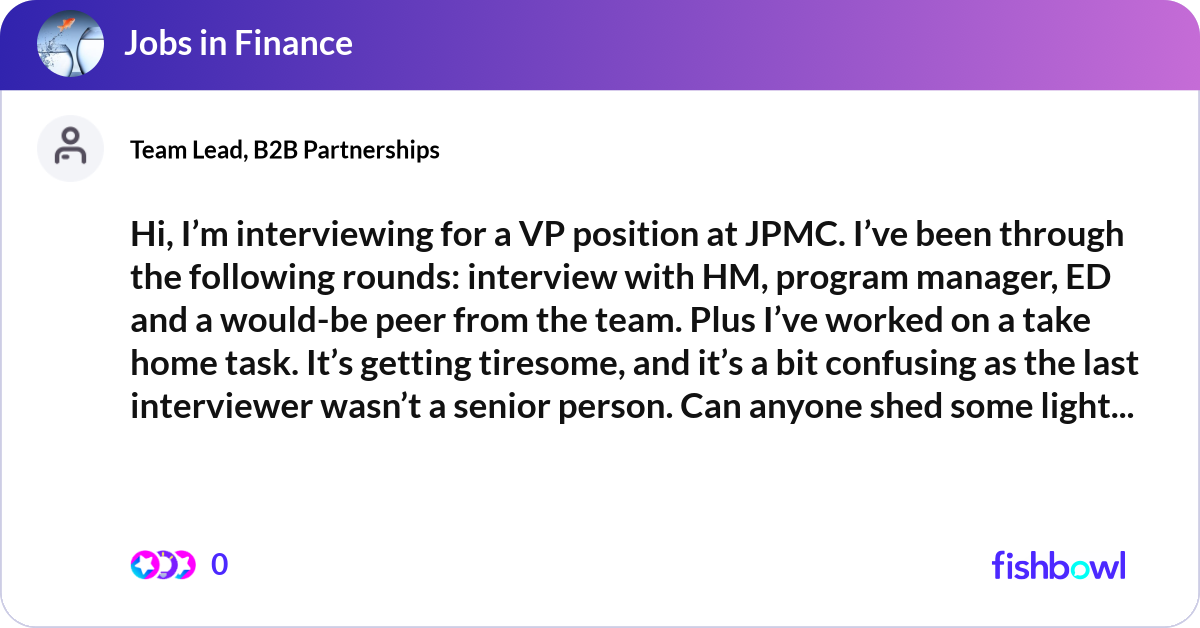
Task: Click the goldfish bowl group avatar
Action: (70, 44)
